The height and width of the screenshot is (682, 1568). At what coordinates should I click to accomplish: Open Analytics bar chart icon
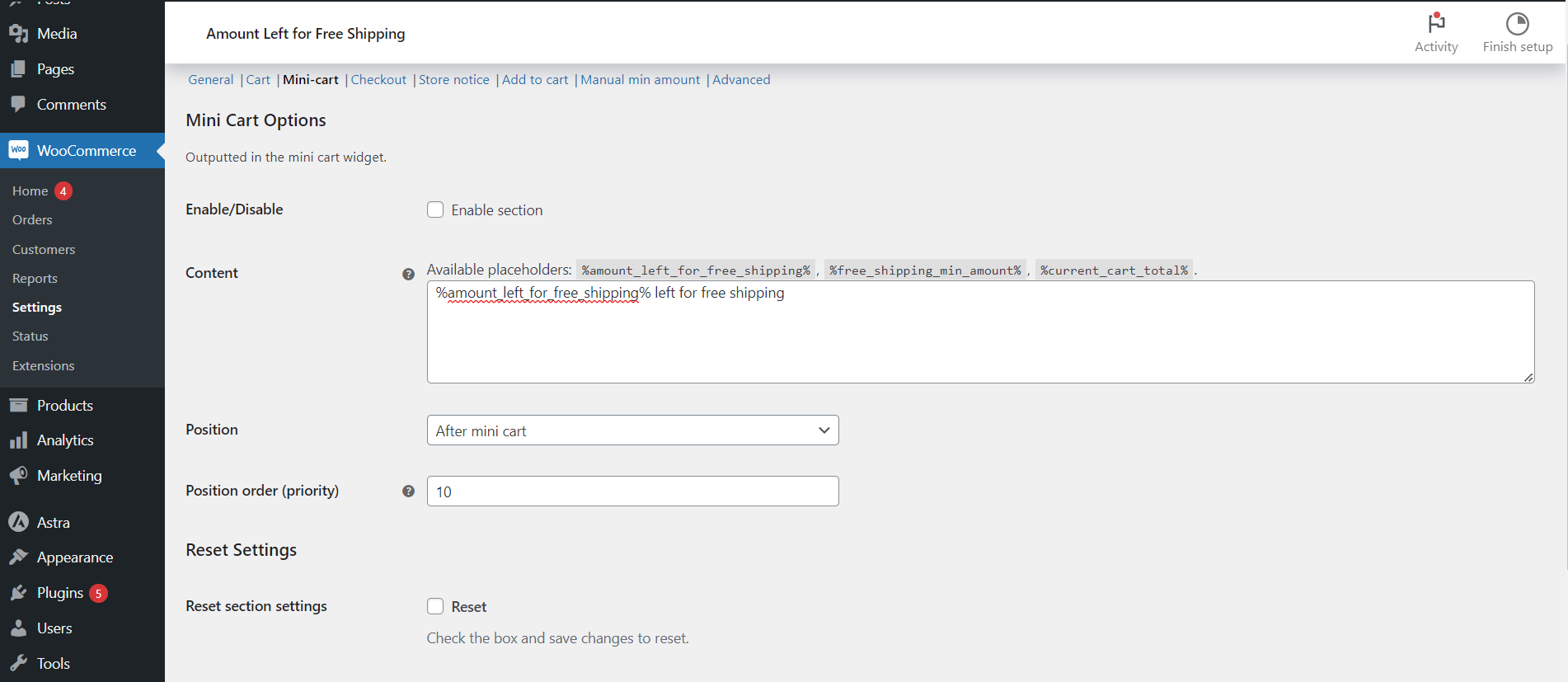(18, 440)
